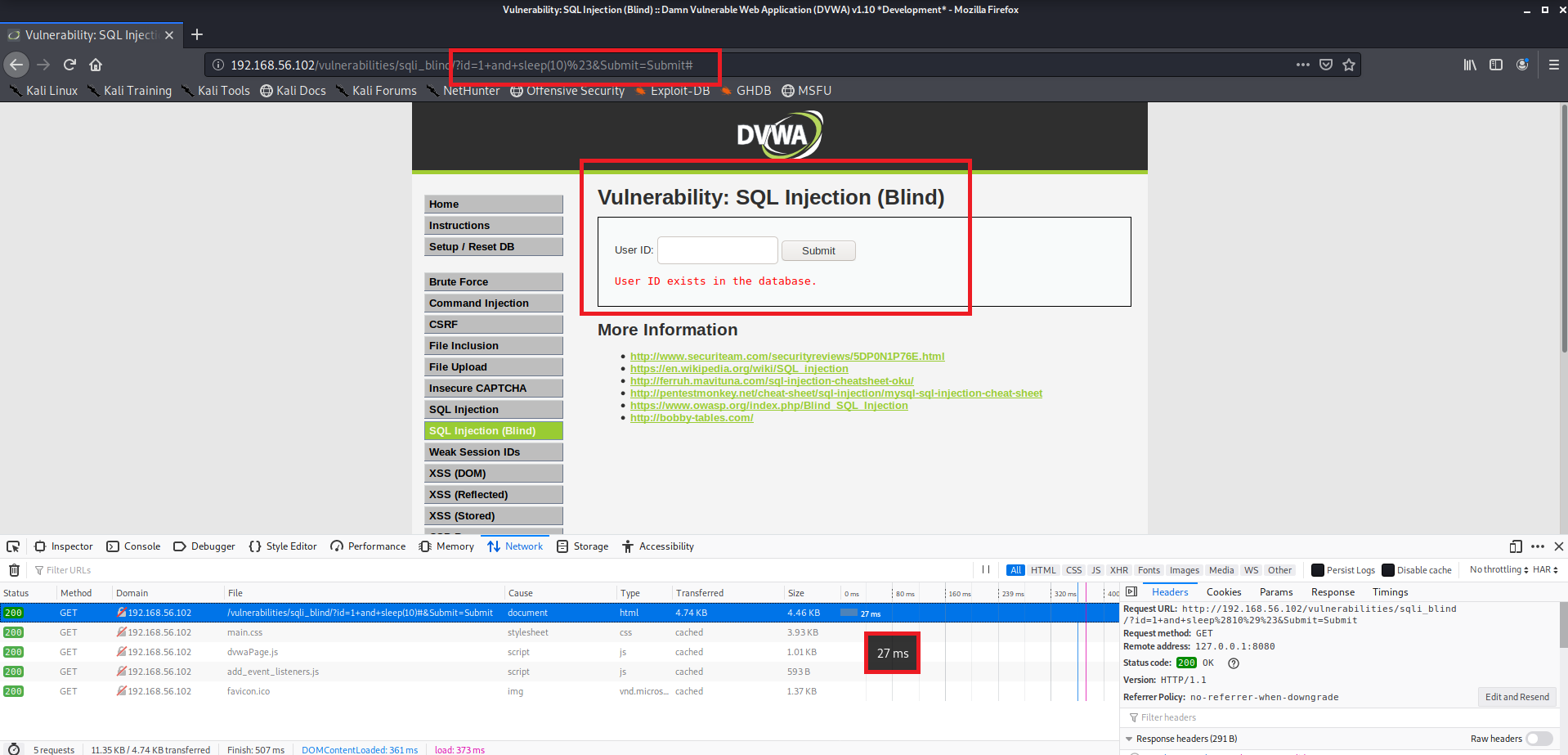
Task: Open the page actions three-dot menu in the address bar
Action: pyautogui.click(x=1302, y=65)
